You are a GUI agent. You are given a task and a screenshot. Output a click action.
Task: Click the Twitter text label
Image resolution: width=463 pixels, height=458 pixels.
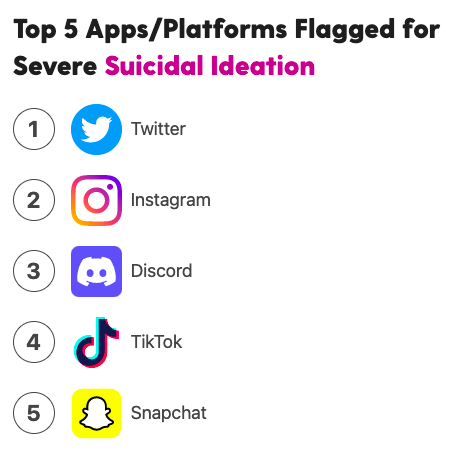point(158,129)
